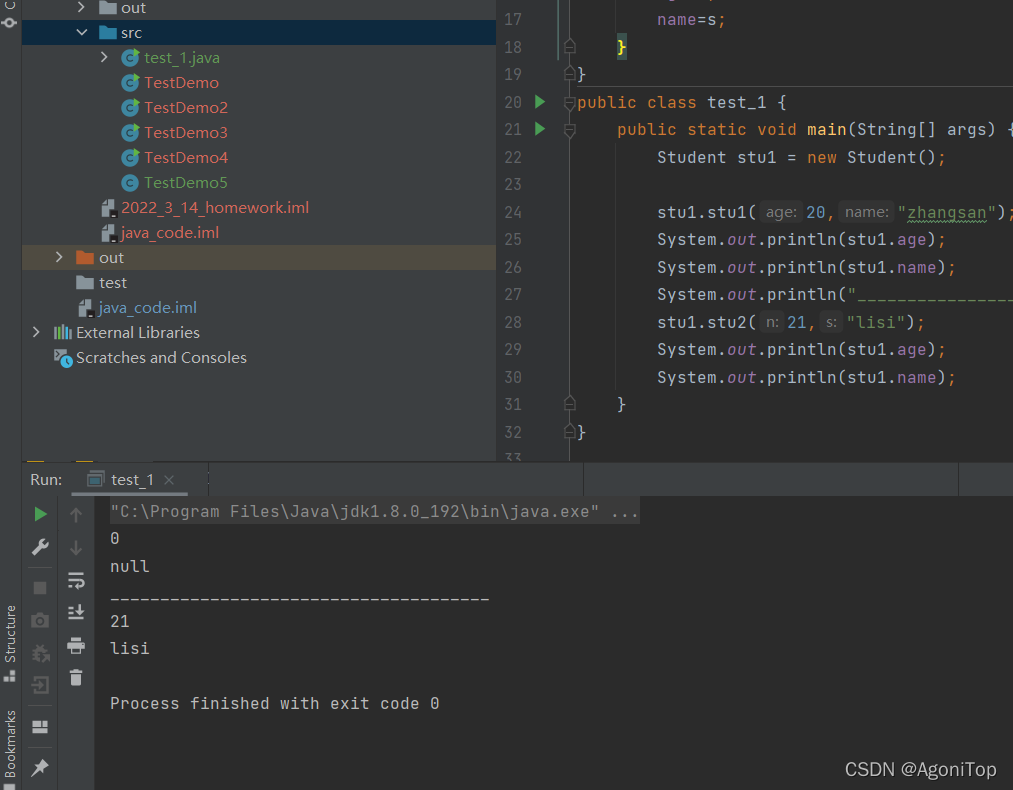Image resolution: width=1013 pixels, height=790 pixels.
Task: Expand the highlighted out folder
Action: tap(59, 257)
